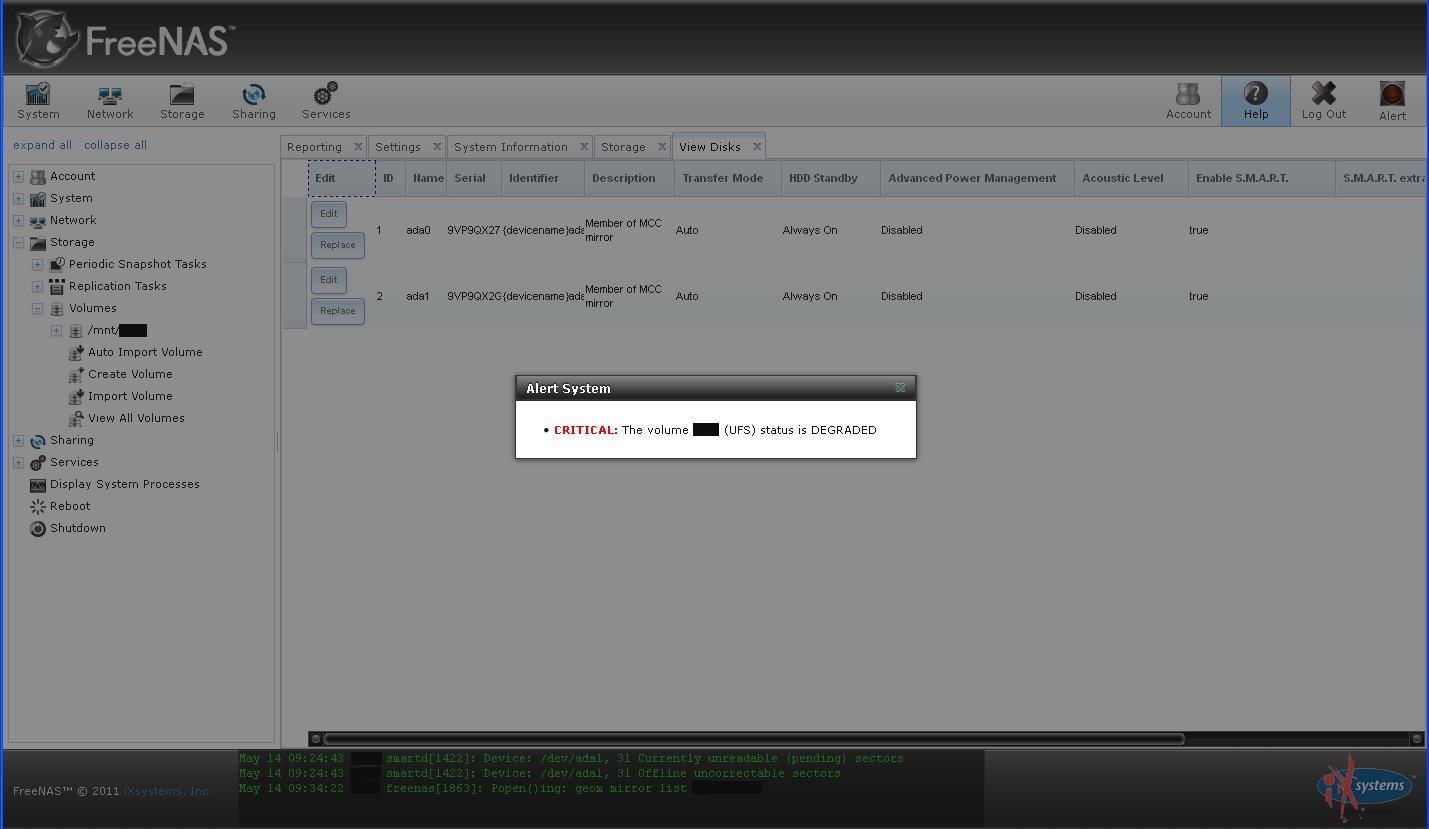Close the Alert System dialog

click(900, 388)
